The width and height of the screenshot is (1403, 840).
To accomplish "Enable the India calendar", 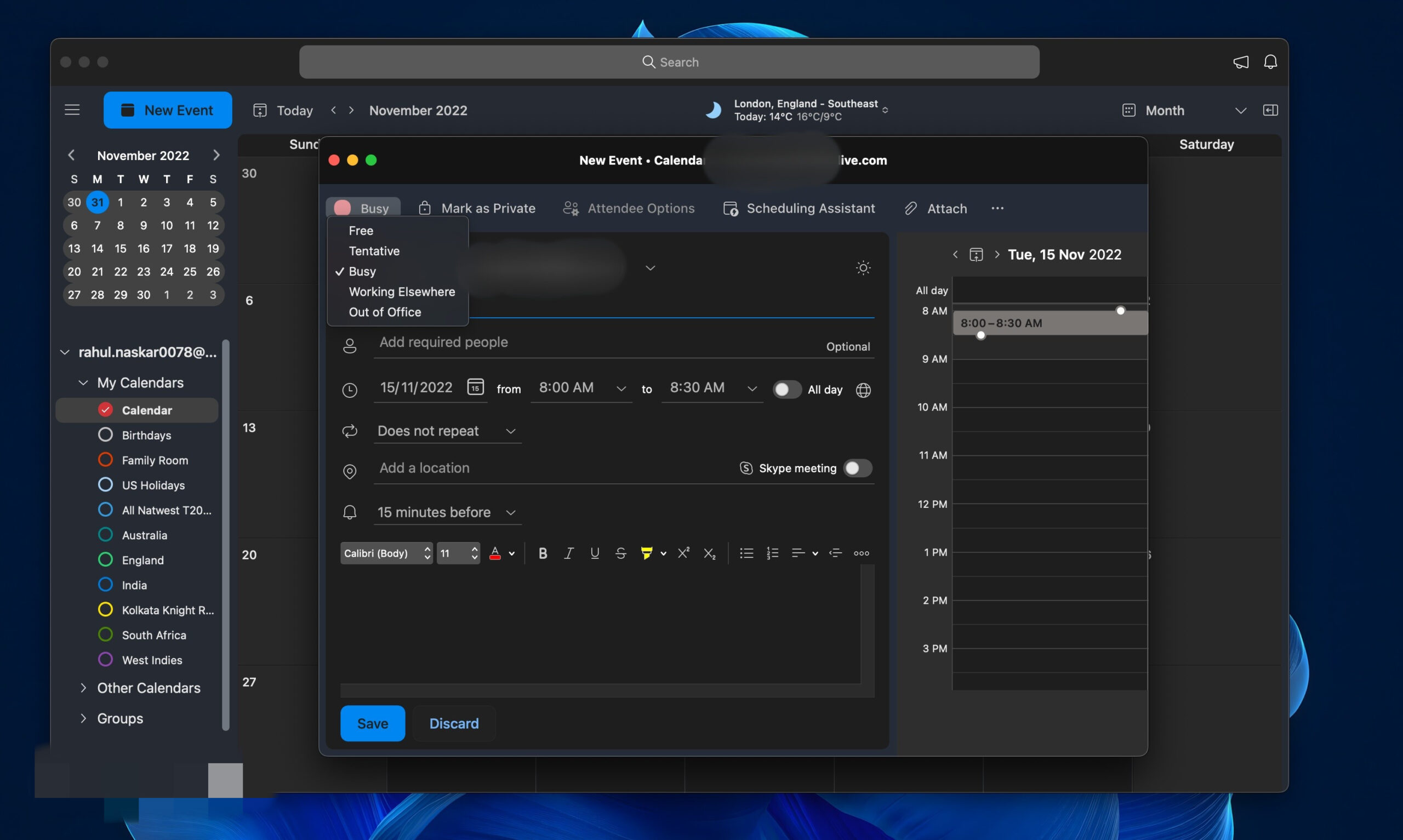I will click(105, 584).
